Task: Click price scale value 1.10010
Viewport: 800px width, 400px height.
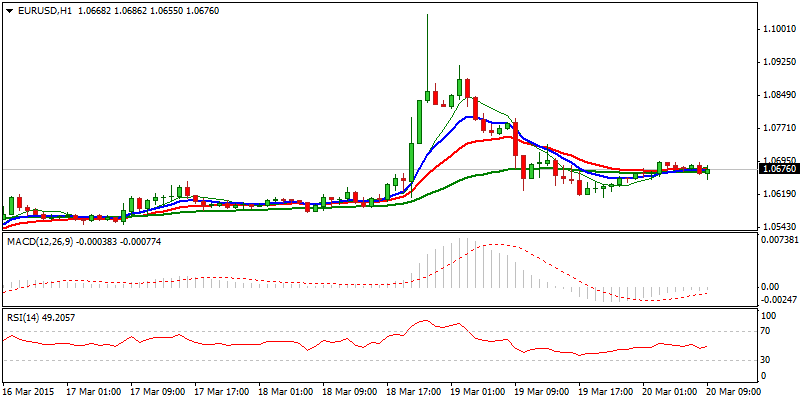Action: pos(779,30)
